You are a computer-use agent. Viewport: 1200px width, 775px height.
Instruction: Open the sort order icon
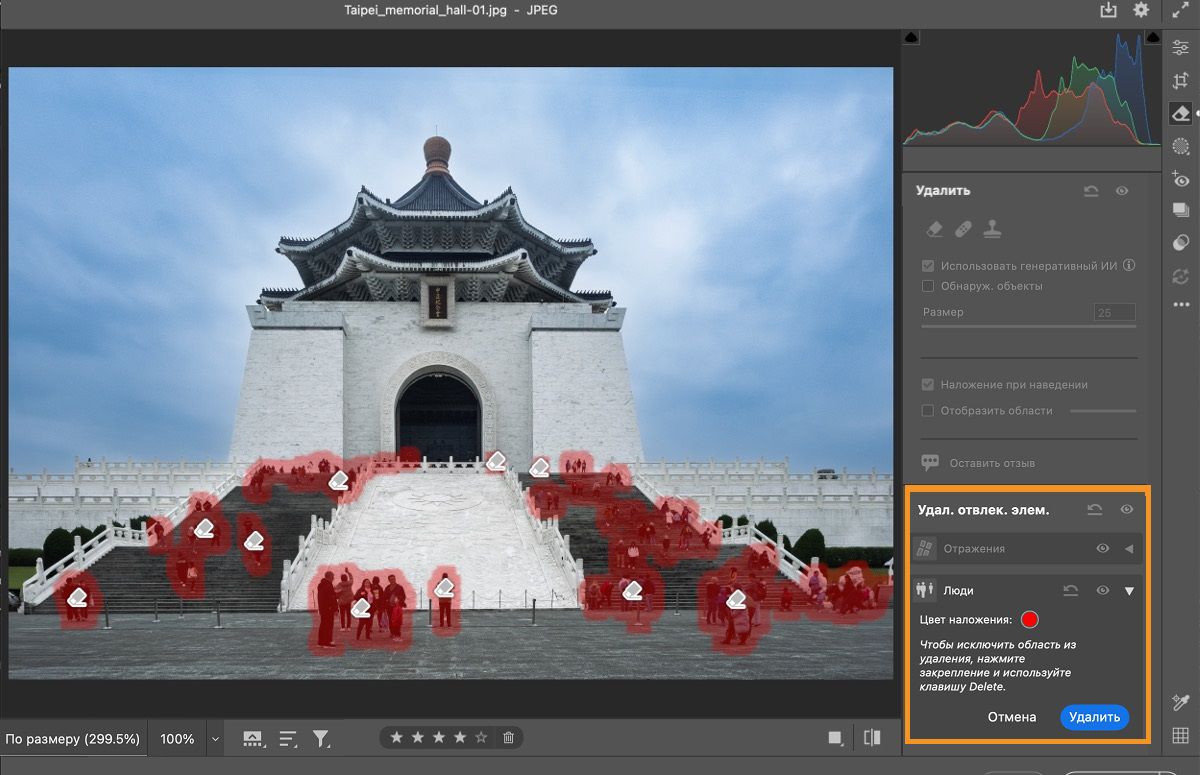pyautogui.click(x=288, y=739)
